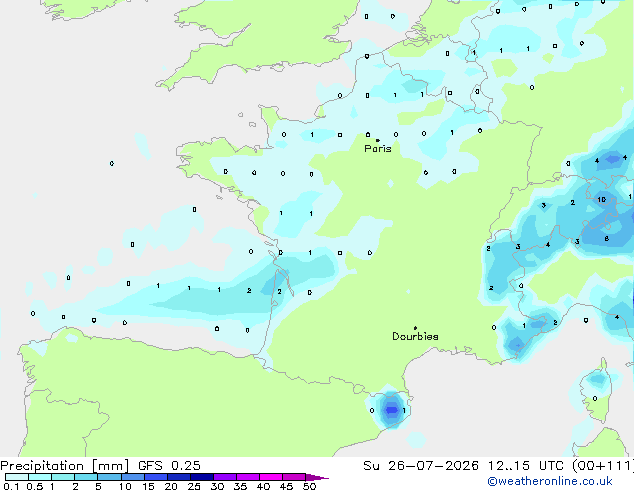Click the 35 mm legend color swatch
The width and height of the screenshot is (634, 490).
247,477
